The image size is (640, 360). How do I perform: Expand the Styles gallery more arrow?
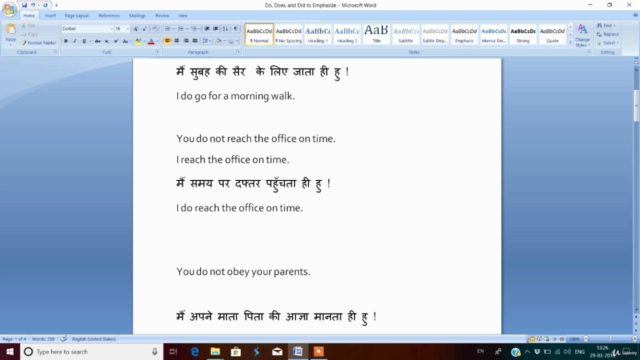click(570, 42)
